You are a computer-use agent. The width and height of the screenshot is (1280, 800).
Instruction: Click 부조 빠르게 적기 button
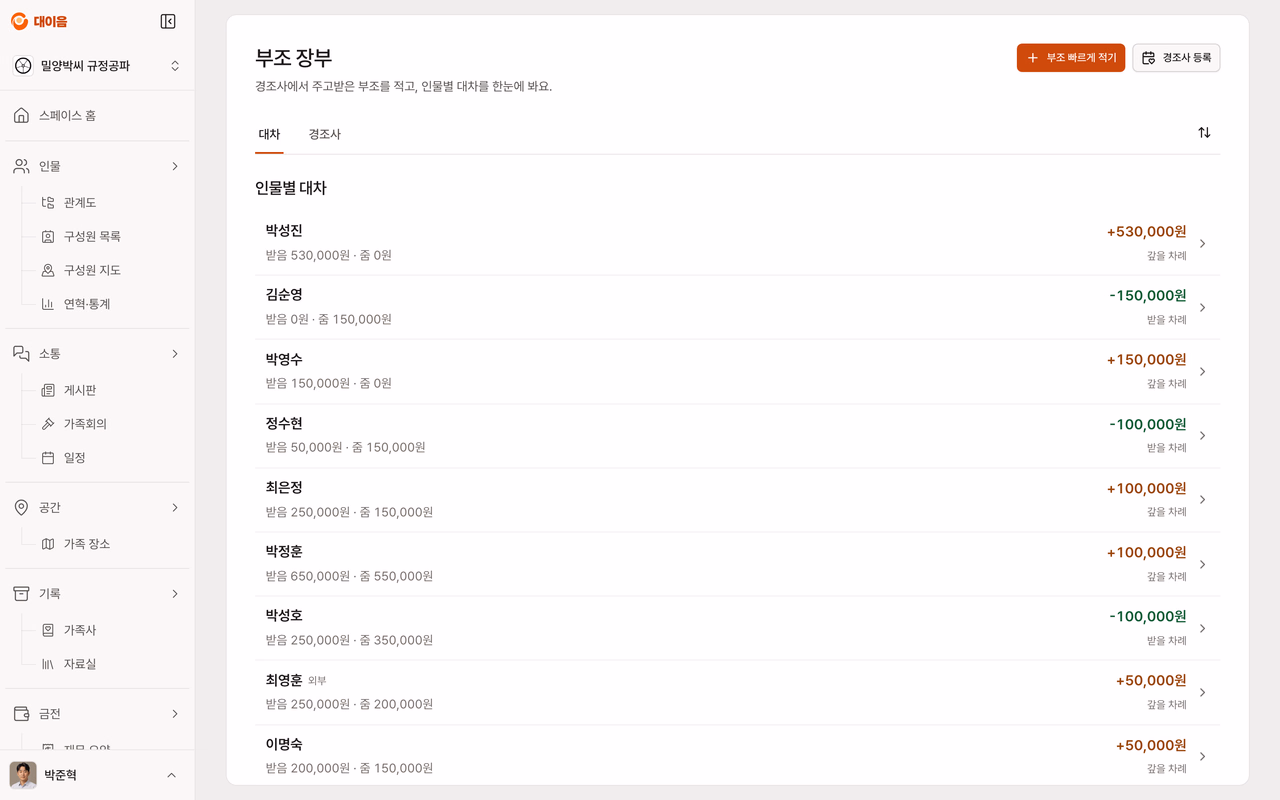click(1071, 58)
